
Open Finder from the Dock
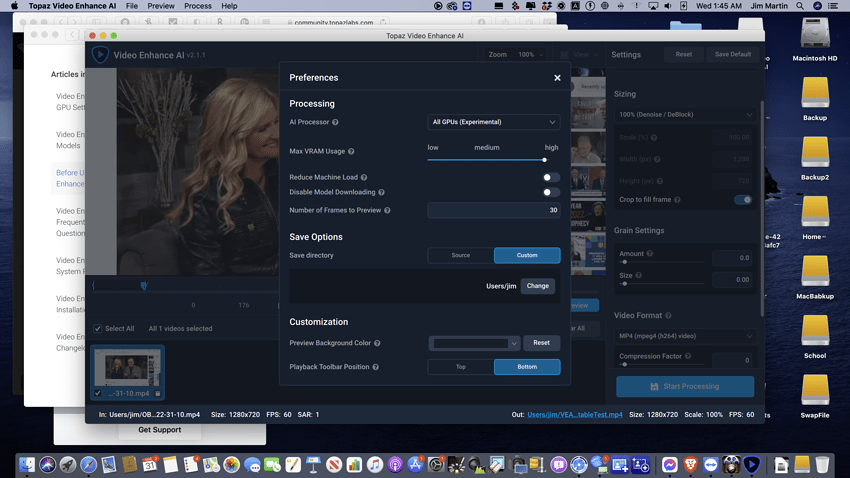(27, 464)
